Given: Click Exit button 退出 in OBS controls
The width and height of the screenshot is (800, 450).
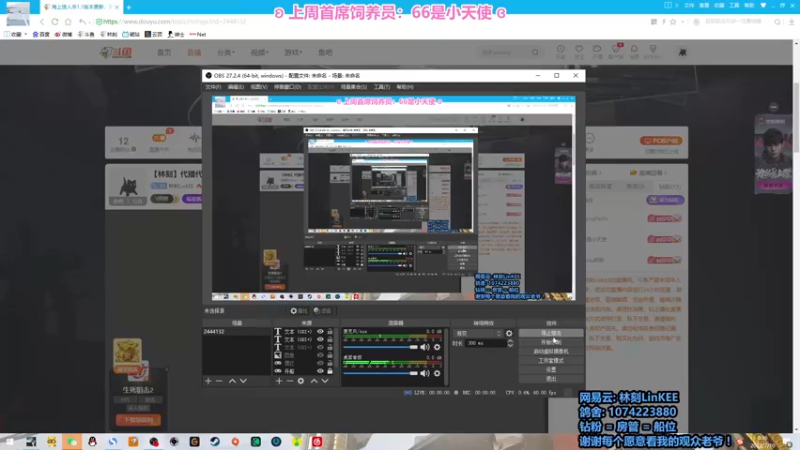Looking at the screenshot, I should coord(551,379).
